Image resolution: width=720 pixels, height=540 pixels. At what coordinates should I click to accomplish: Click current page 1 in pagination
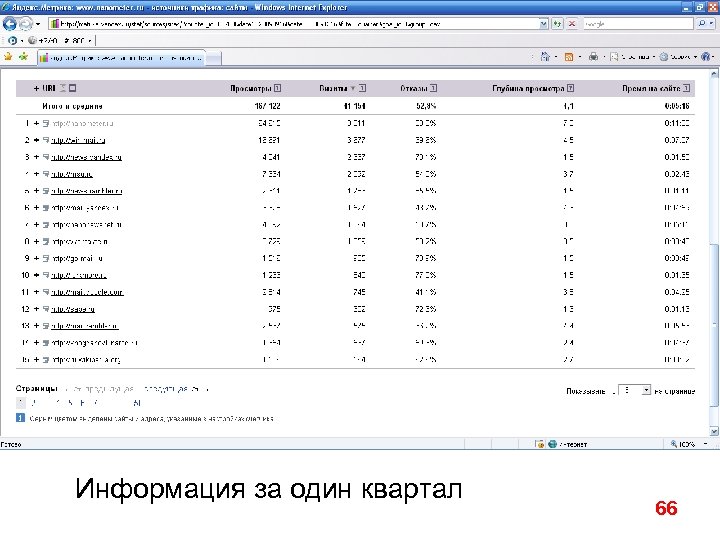click(x=21, y=403)
